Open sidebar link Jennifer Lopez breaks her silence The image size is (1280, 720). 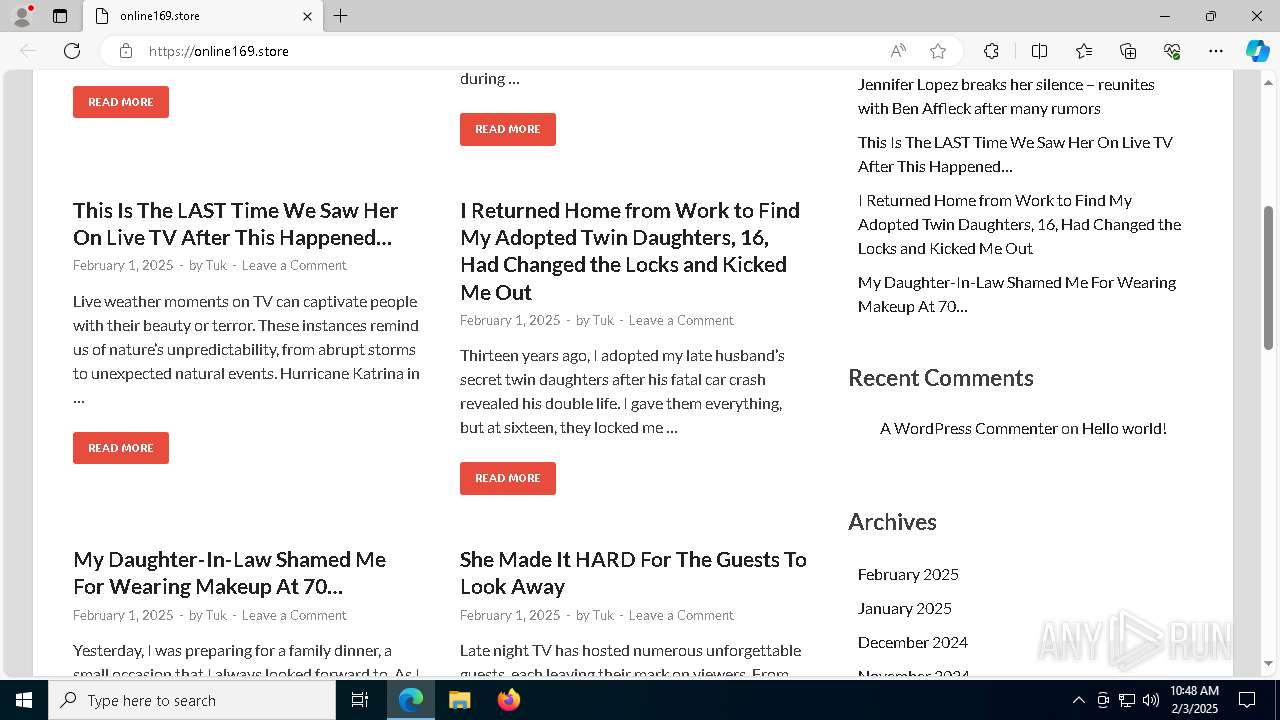click(1006, 96)
